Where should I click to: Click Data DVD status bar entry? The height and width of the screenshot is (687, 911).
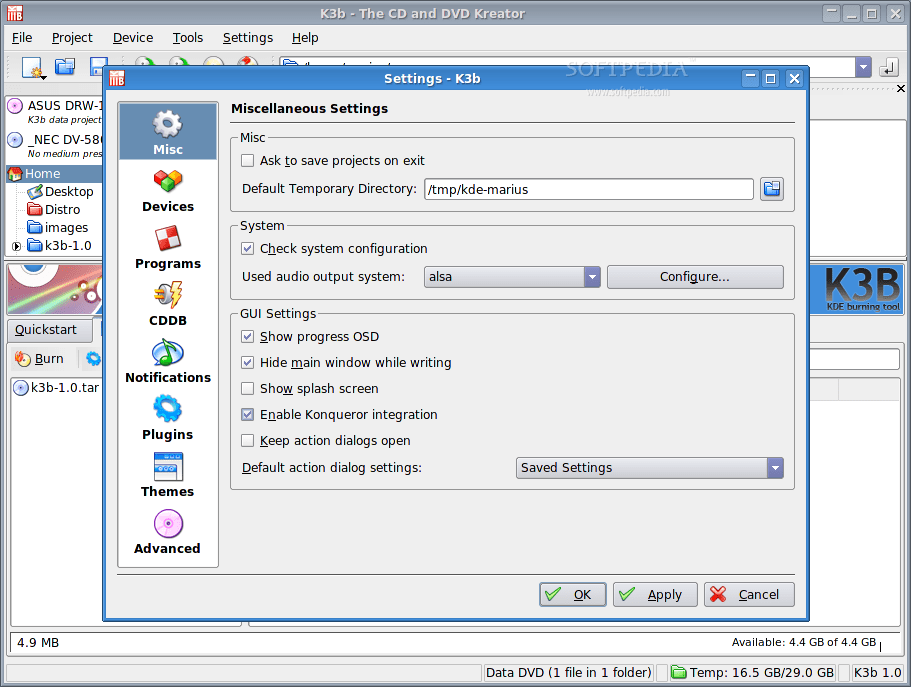(x=568, y=672)
